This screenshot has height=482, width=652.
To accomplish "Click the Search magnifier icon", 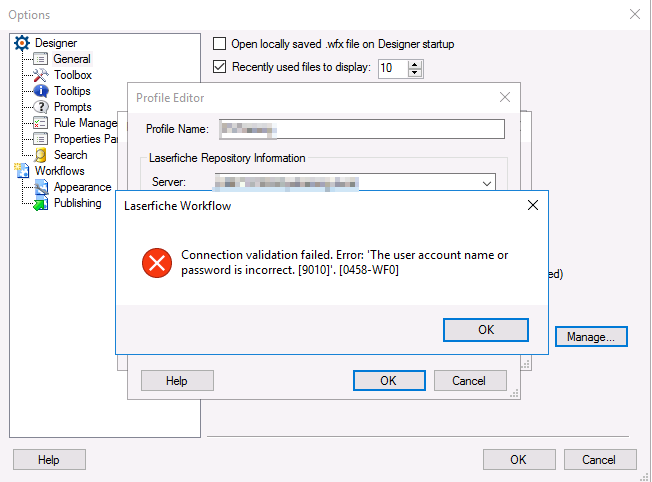I will pos(41,155).
